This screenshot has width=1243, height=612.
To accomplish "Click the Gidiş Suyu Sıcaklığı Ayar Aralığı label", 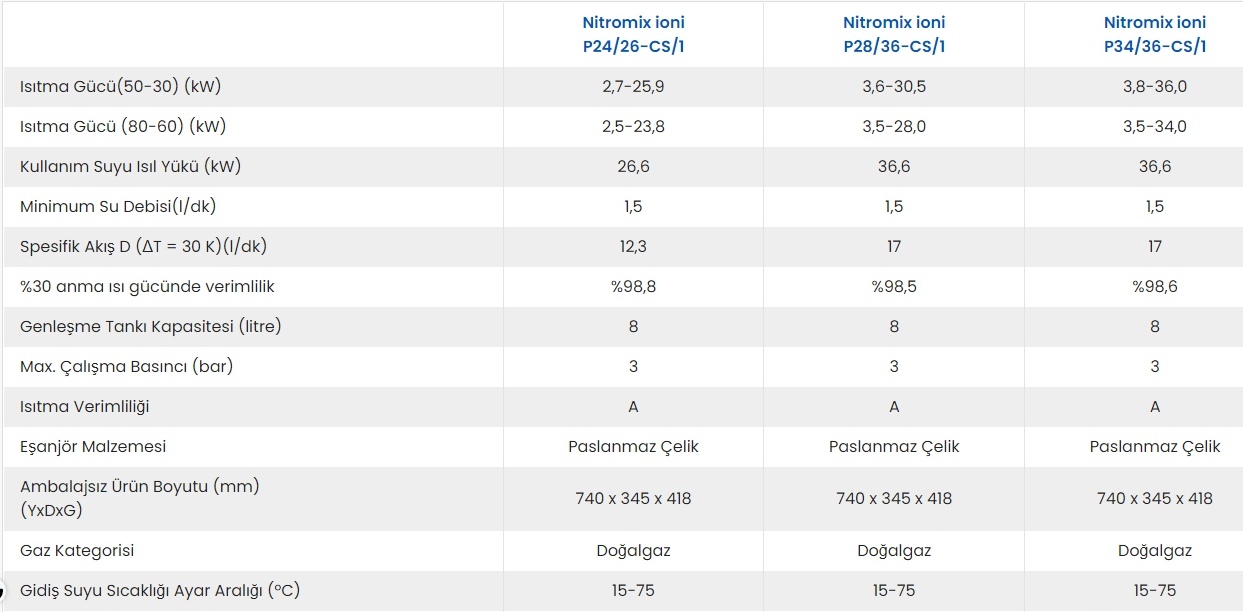I will coord(160,590).
